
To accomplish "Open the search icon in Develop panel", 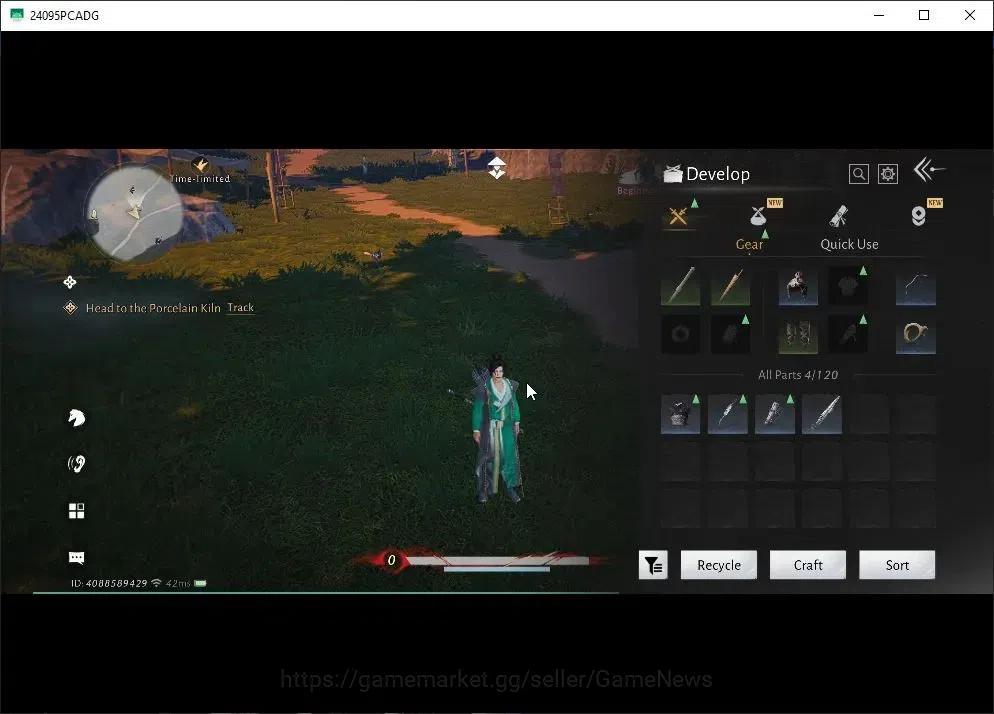I will point(858,174).
